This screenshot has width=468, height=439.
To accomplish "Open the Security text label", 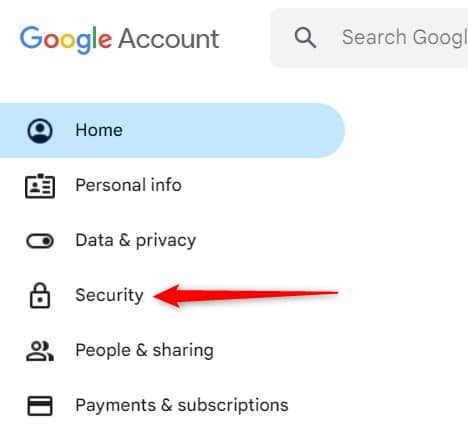I will [109, 296].
